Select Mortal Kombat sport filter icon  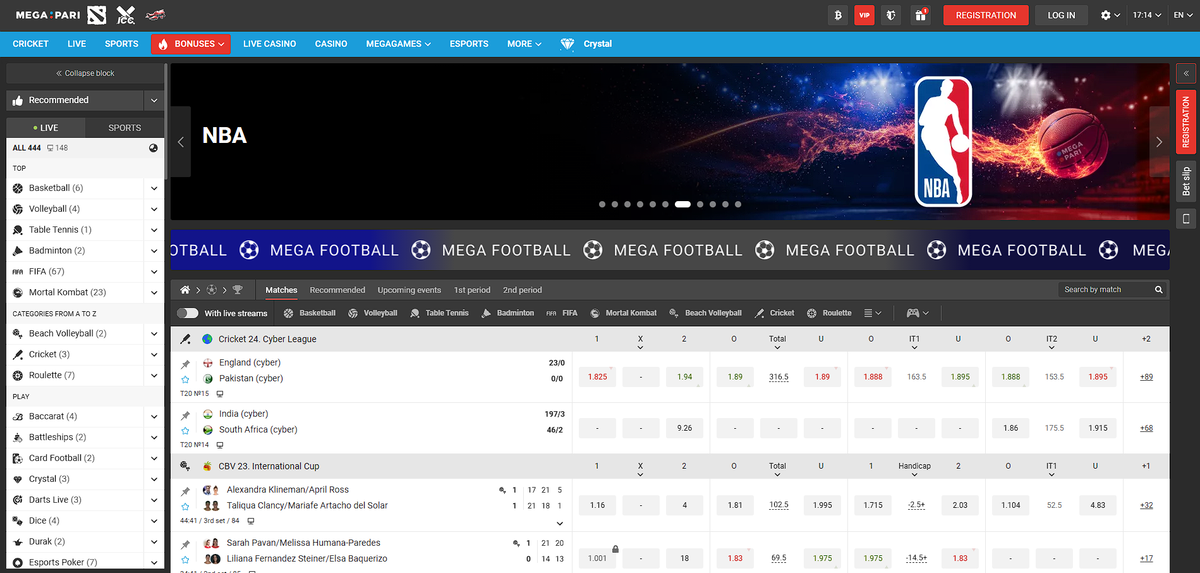pos(594,313)
